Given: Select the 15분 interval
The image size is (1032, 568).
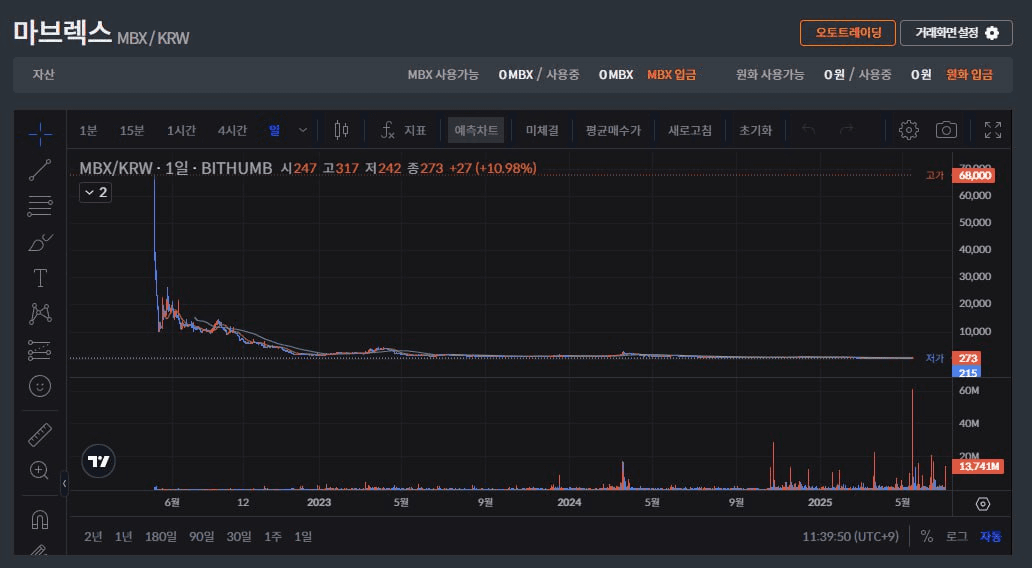Looking at the screenshot, I should coord(132,130).
